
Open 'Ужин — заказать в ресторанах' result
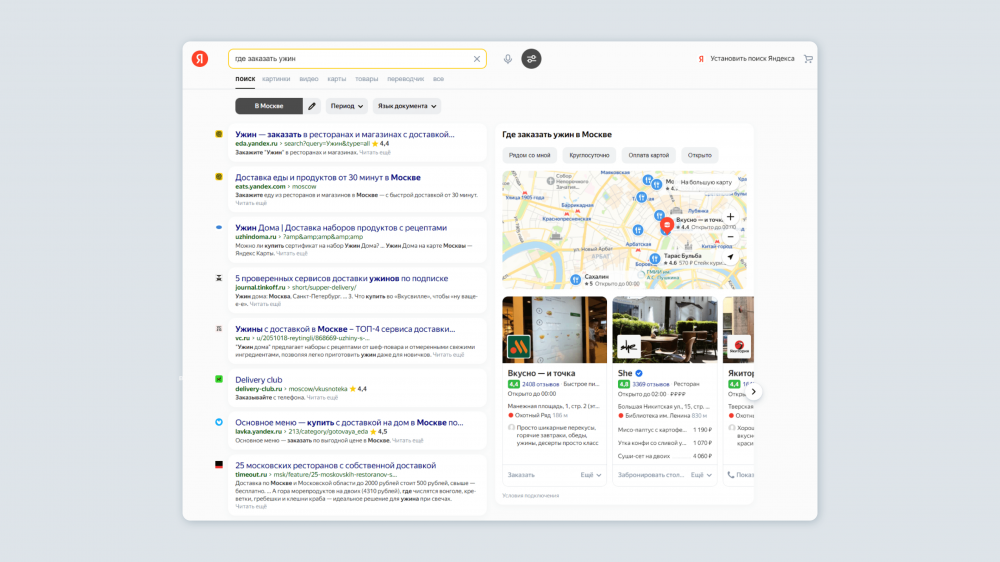[x=344, y=135]
